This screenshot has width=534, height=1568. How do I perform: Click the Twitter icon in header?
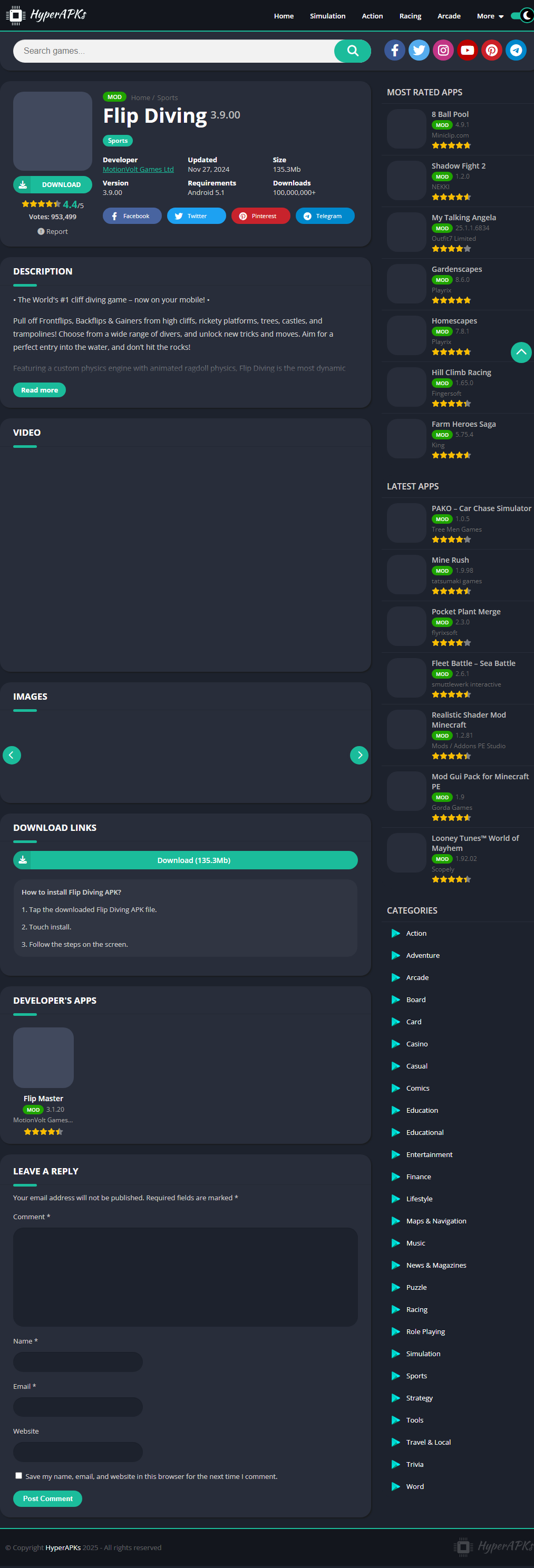click(x=419, y=51)
